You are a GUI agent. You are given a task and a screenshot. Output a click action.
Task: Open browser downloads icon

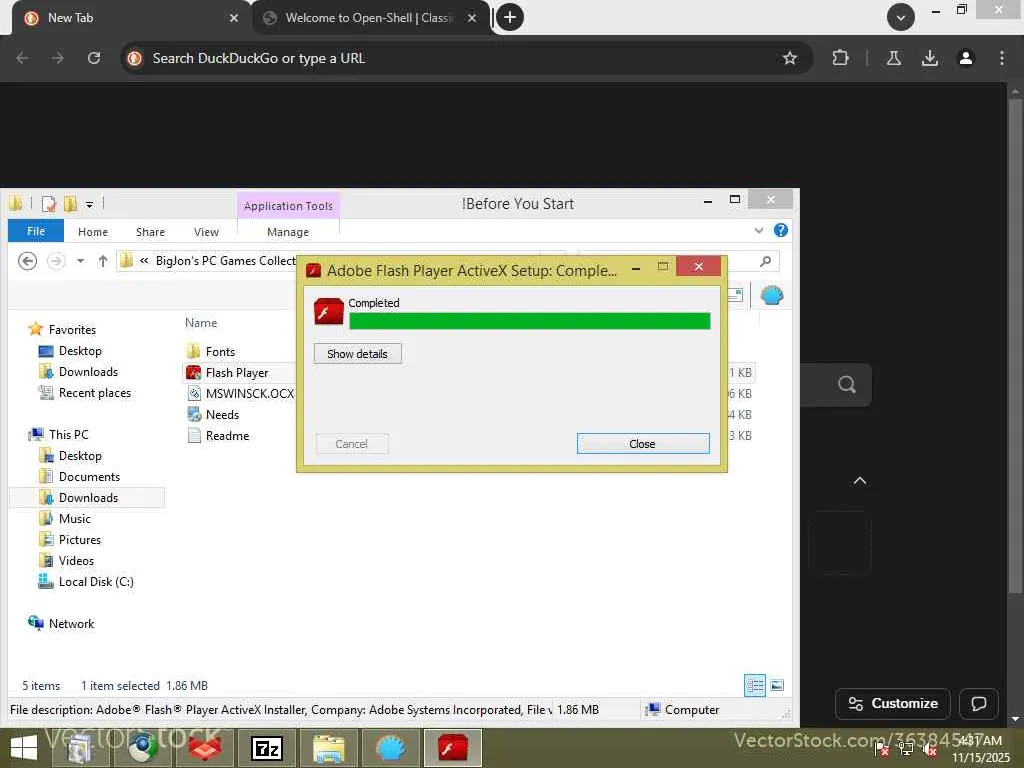pyautogui.click(x=929, y=58)
